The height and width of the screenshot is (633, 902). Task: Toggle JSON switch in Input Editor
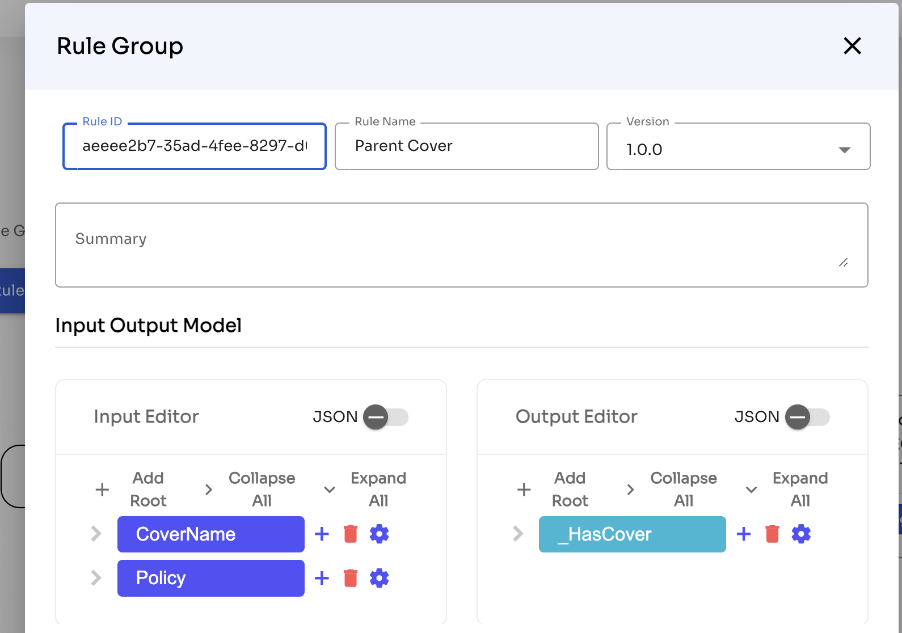click(x=385, y=417)
